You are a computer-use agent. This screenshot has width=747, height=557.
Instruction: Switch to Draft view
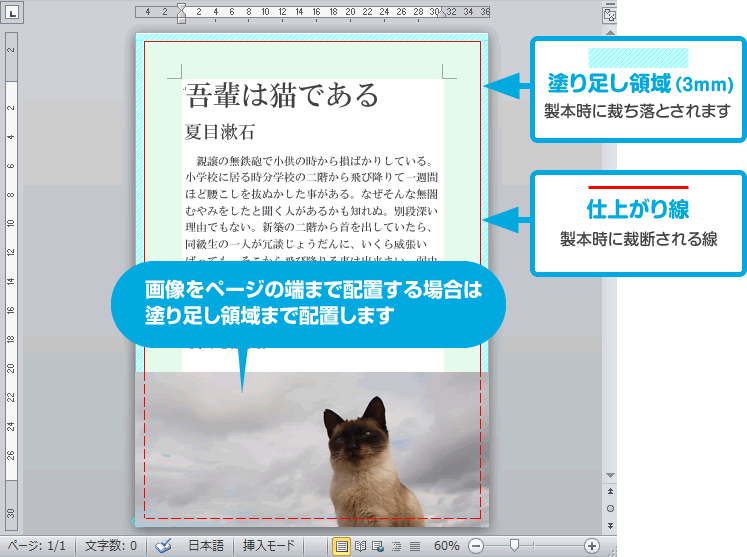[415, 546]
